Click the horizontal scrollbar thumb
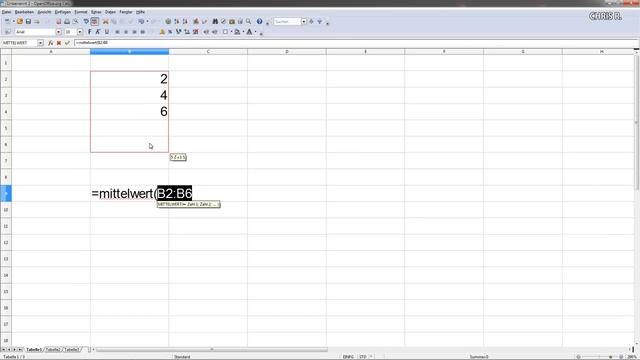Screen dimensions: 640x360 point(212,349)
